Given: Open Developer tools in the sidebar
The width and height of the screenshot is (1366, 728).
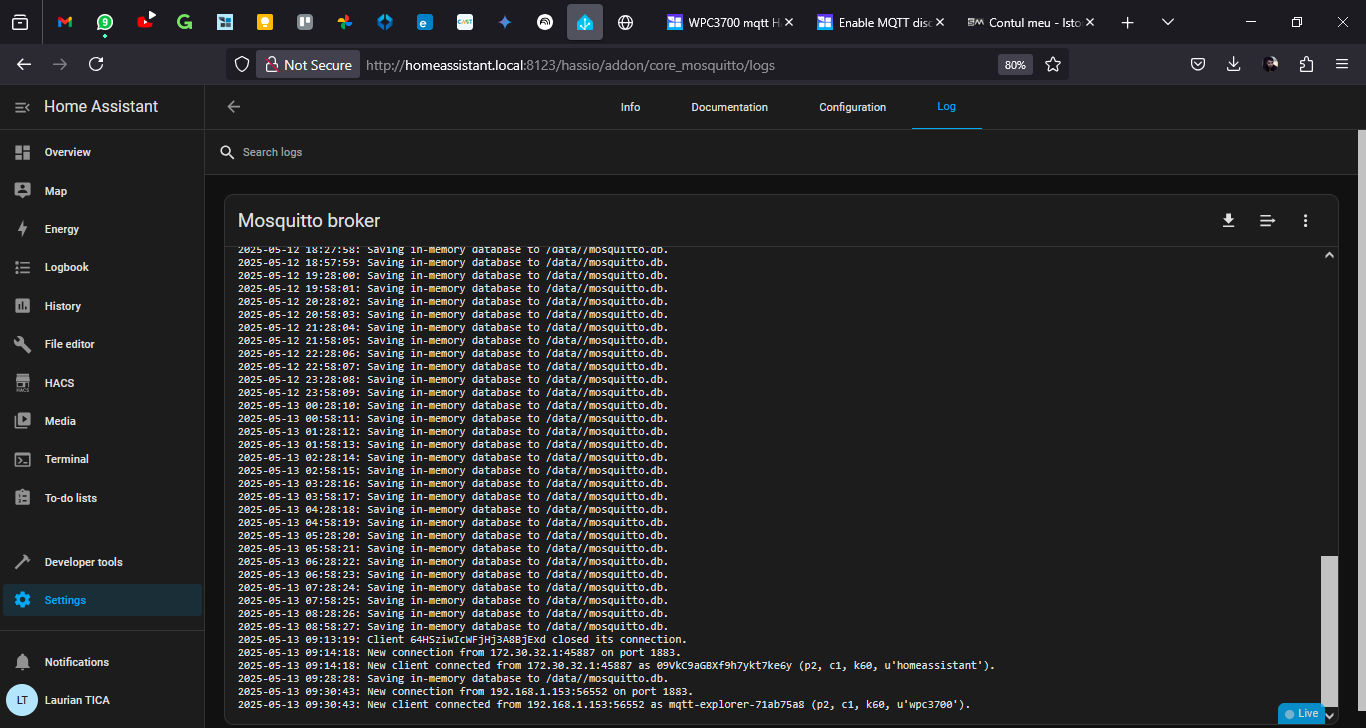Looking at the screenshot, I should (83, 562).
